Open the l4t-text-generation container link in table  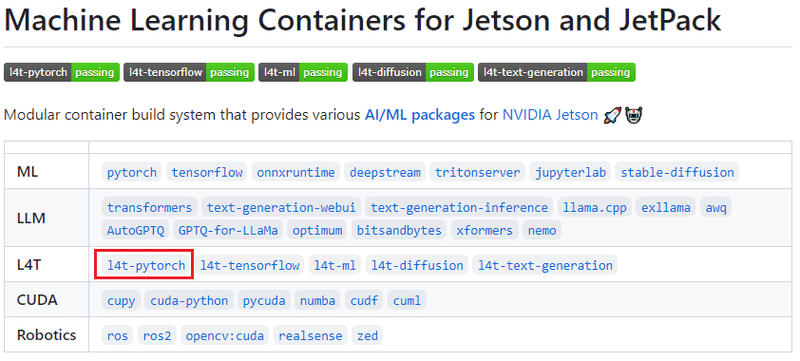(x=545, y=265)
